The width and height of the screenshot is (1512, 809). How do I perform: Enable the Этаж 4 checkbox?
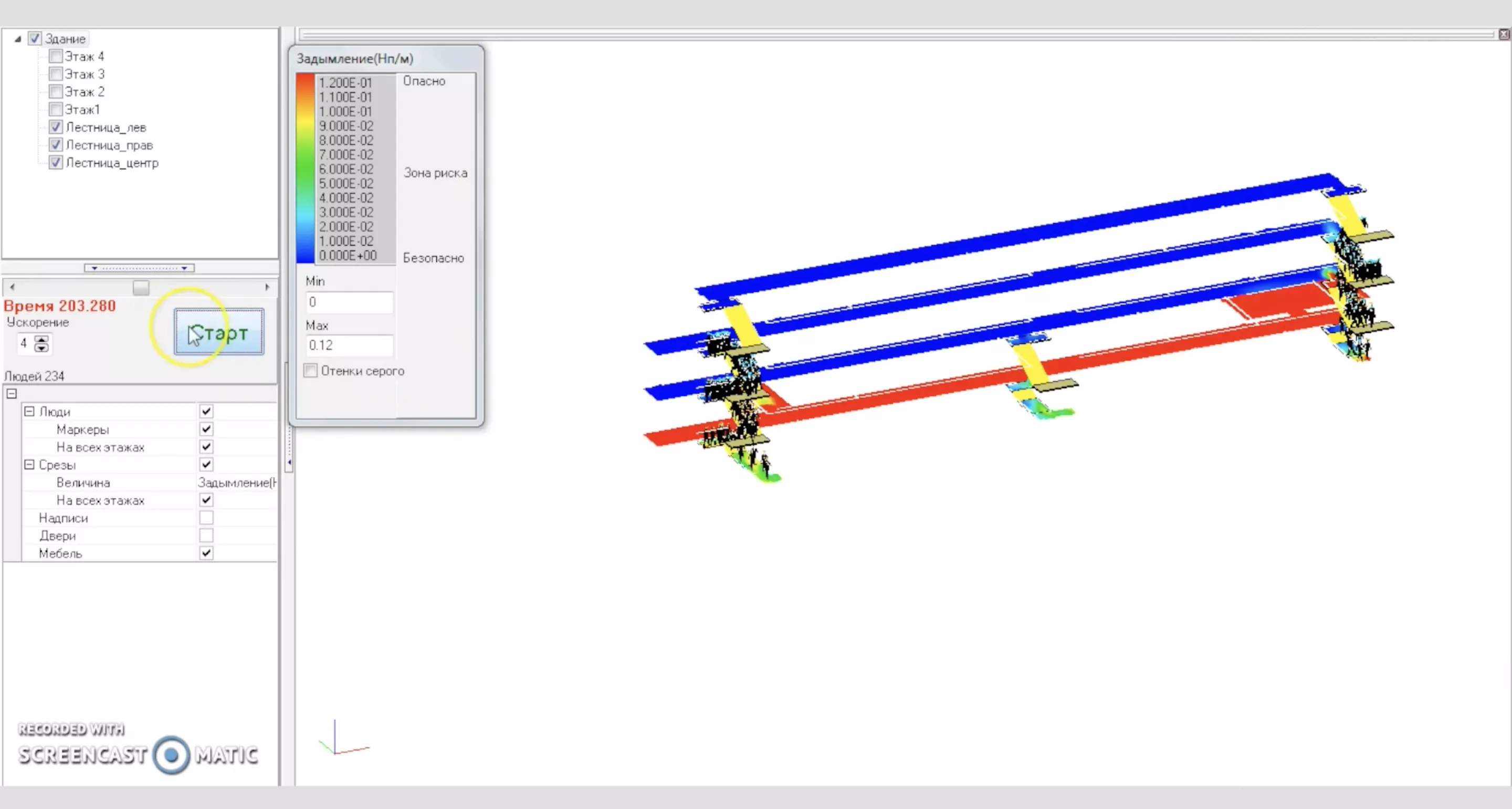[56, 56]
